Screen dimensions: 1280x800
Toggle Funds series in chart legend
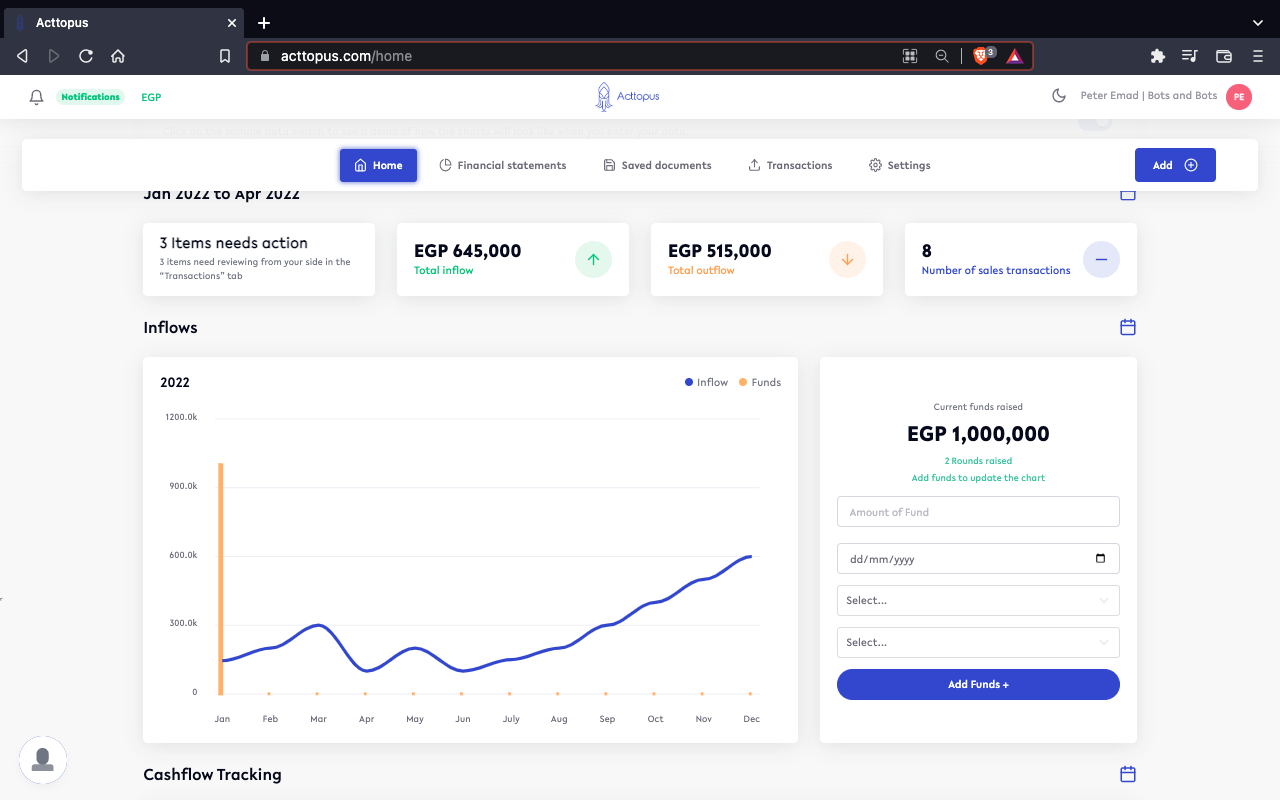point(760,382)
